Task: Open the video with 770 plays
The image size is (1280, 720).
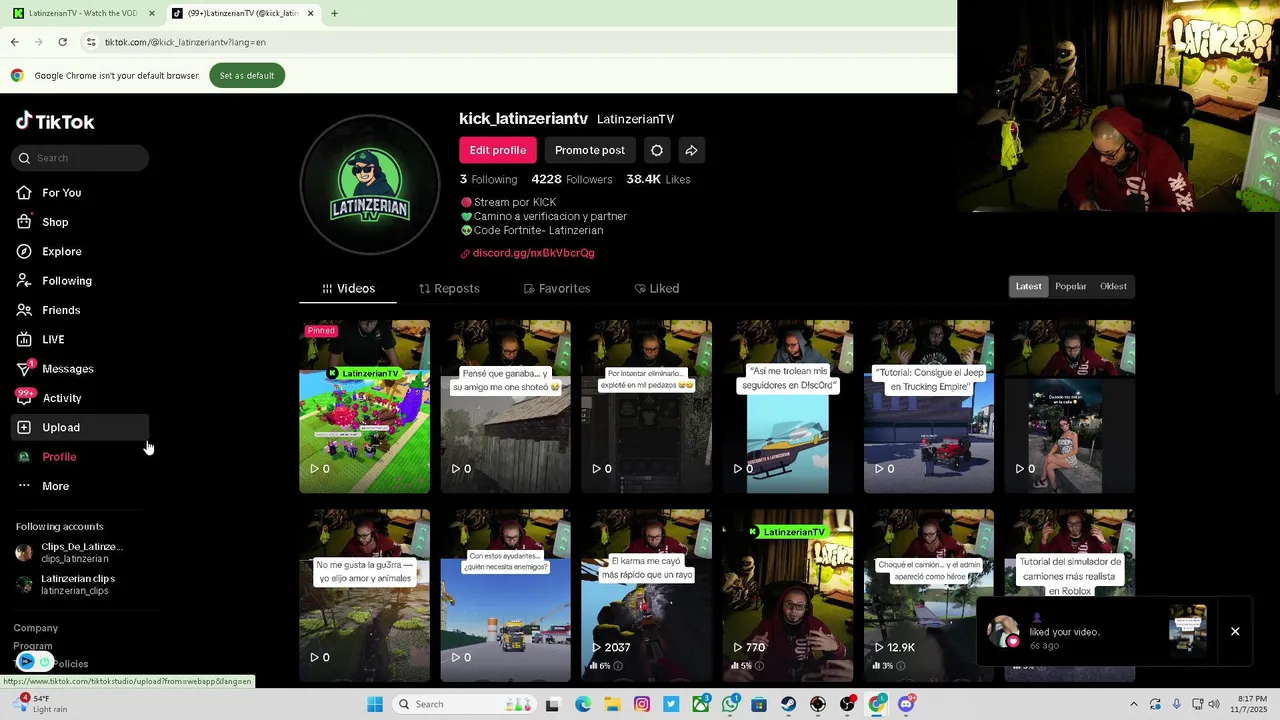Action: (787, 595)
